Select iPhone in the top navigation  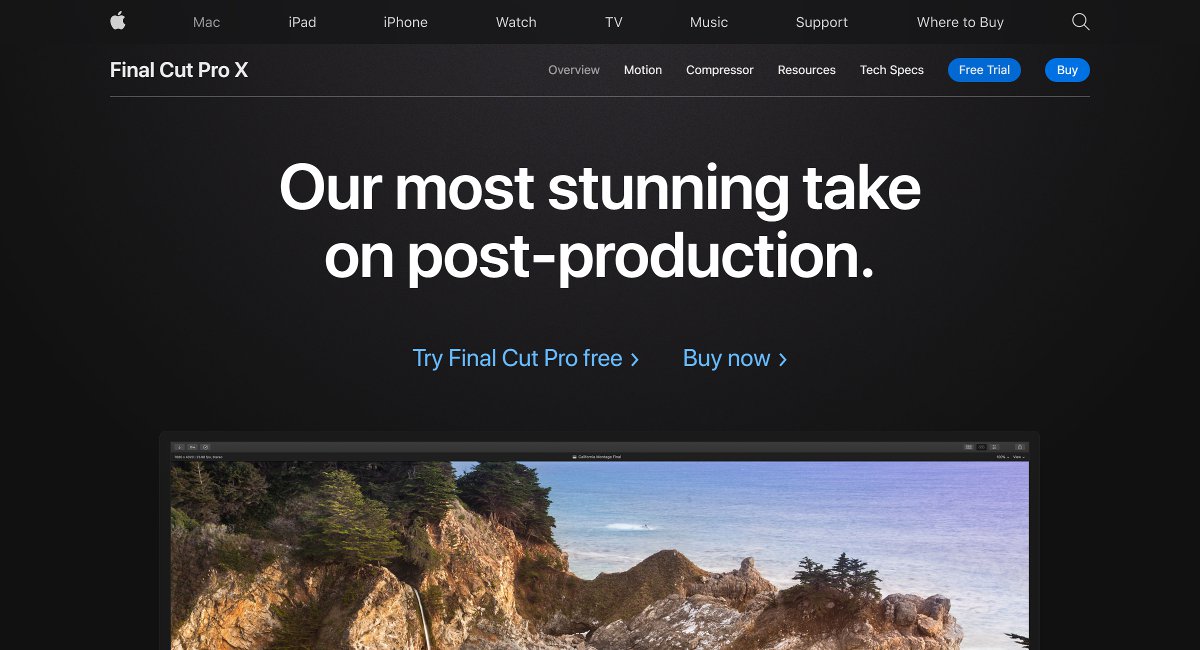405,22
